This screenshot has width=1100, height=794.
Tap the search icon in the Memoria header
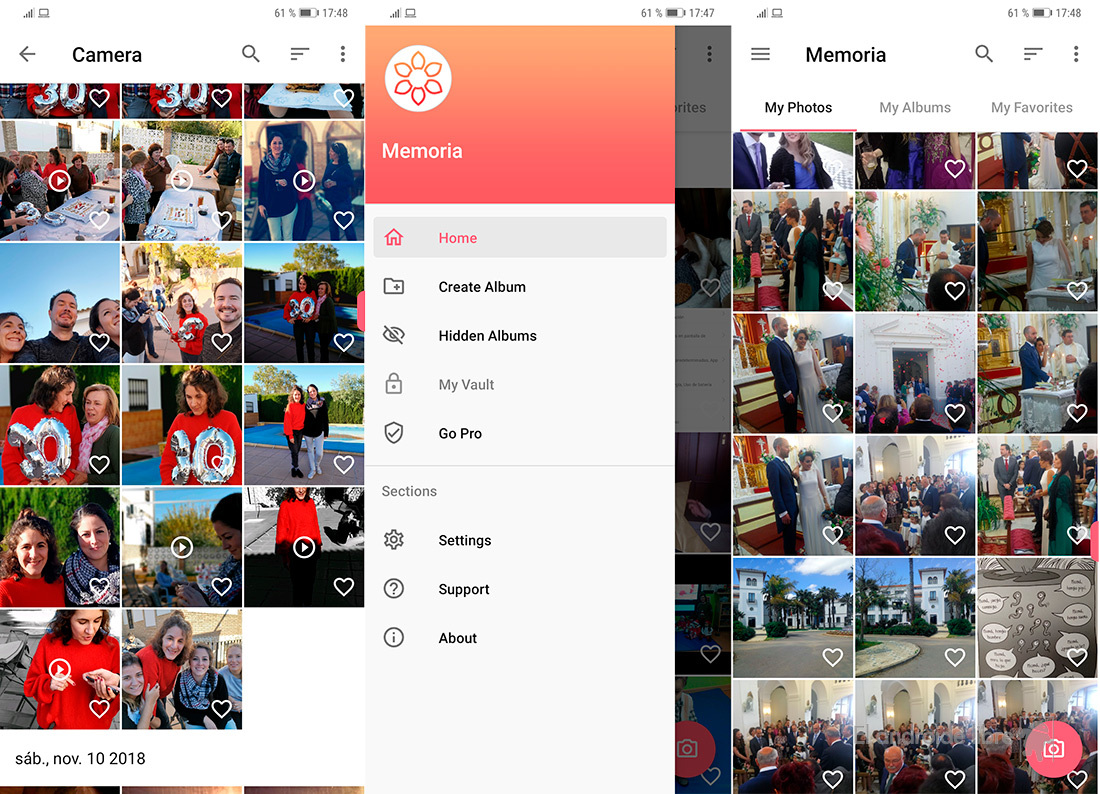984,55
